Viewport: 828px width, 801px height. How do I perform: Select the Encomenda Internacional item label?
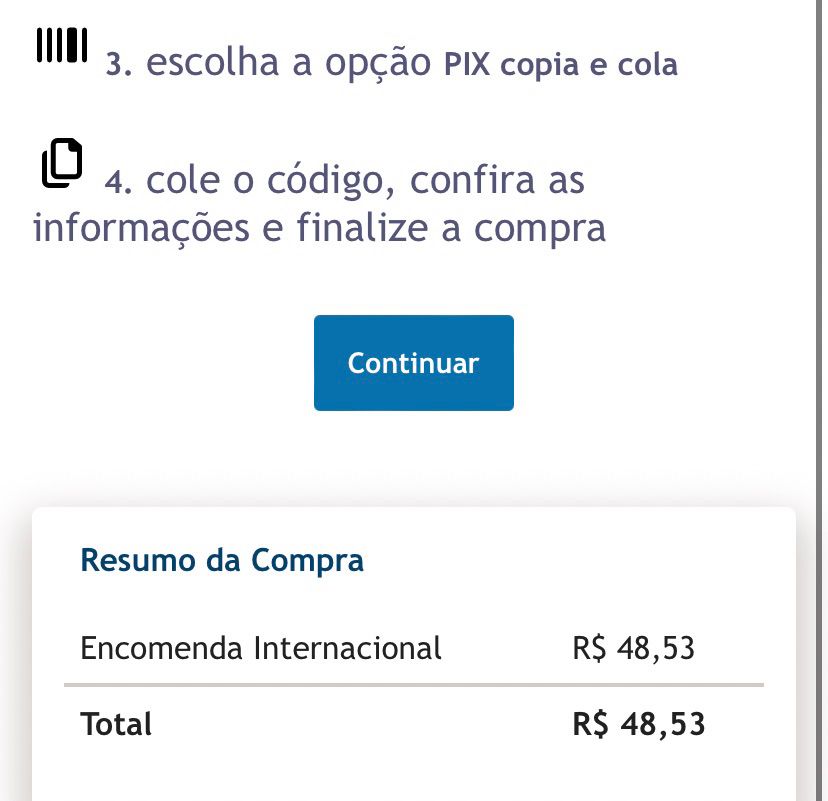click(261, 648)
